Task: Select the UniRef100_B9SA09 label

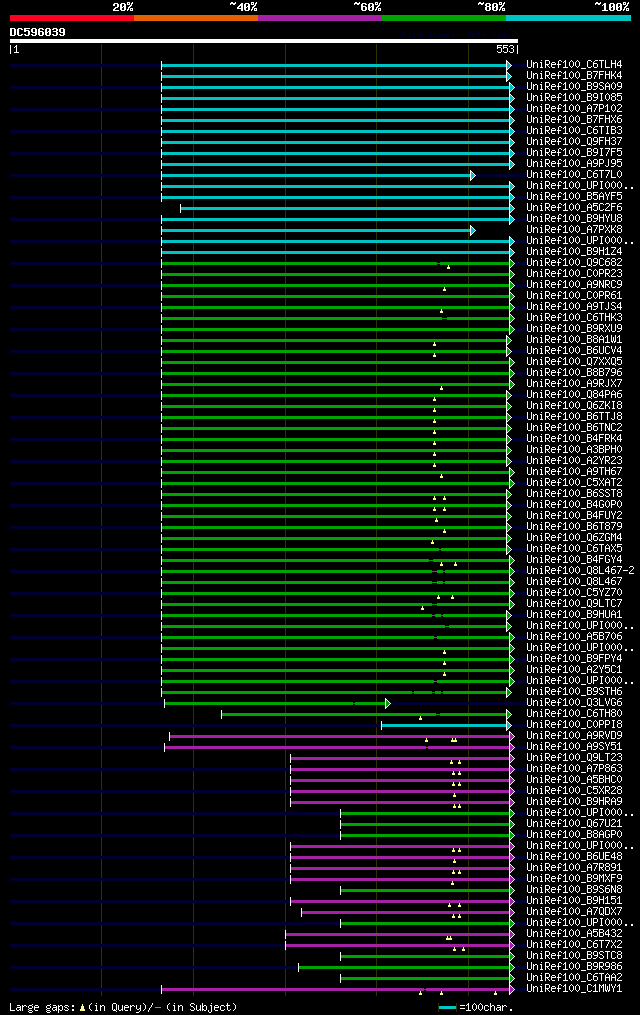Action: coord(574,87)
